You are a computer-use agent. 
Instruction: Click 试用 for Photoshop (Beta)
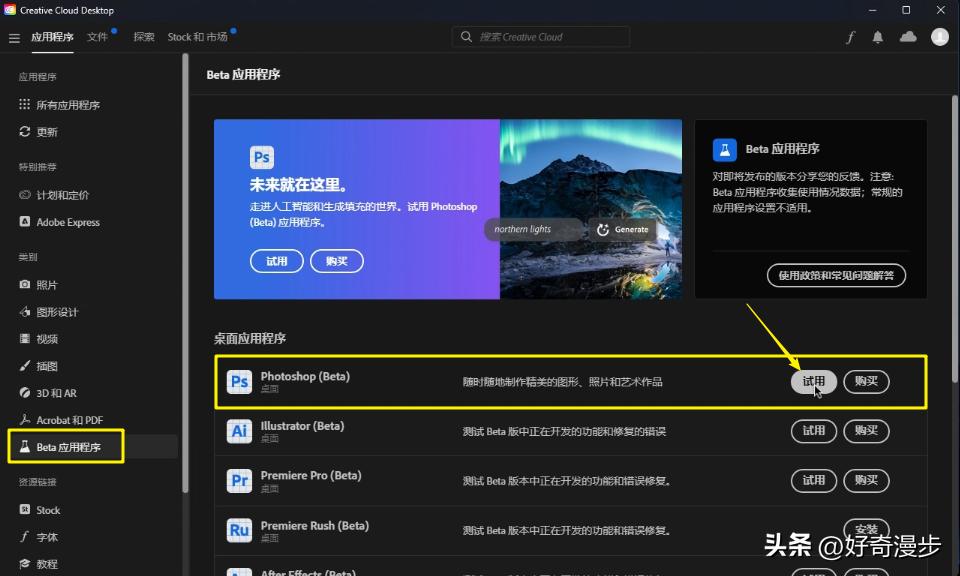tap(813, 381)
